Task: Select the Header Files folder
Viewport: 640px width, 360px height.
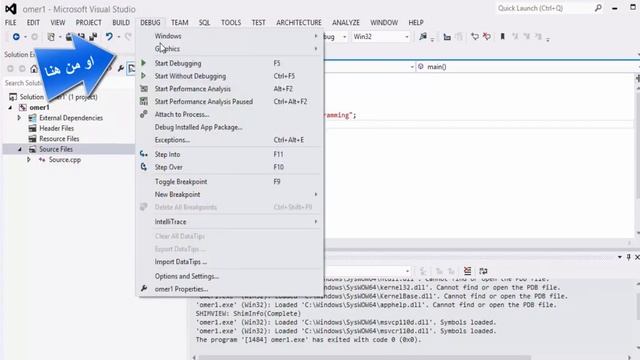Action: click(56, 128)
